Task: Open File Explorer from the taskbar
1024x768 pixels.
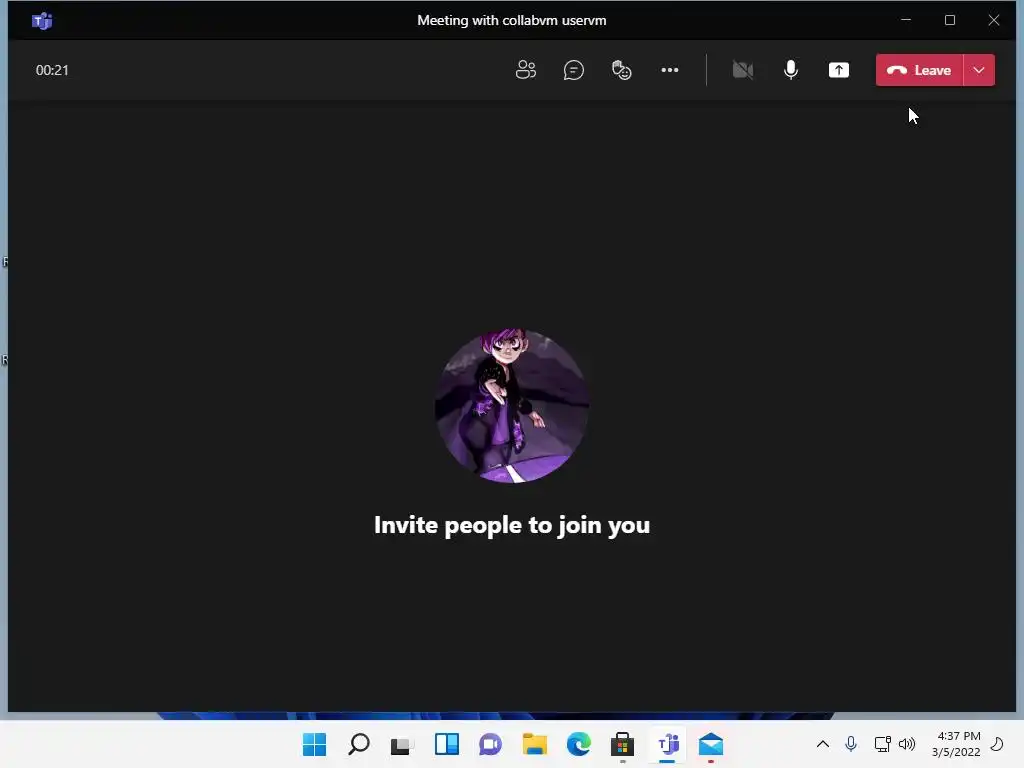Action: 535,744
